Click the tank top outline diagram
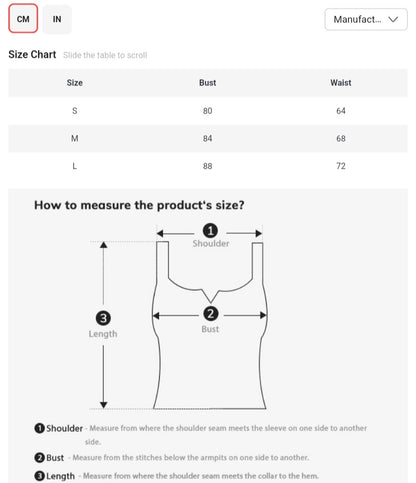Screen dimensions: 416x483 point(210,325)
